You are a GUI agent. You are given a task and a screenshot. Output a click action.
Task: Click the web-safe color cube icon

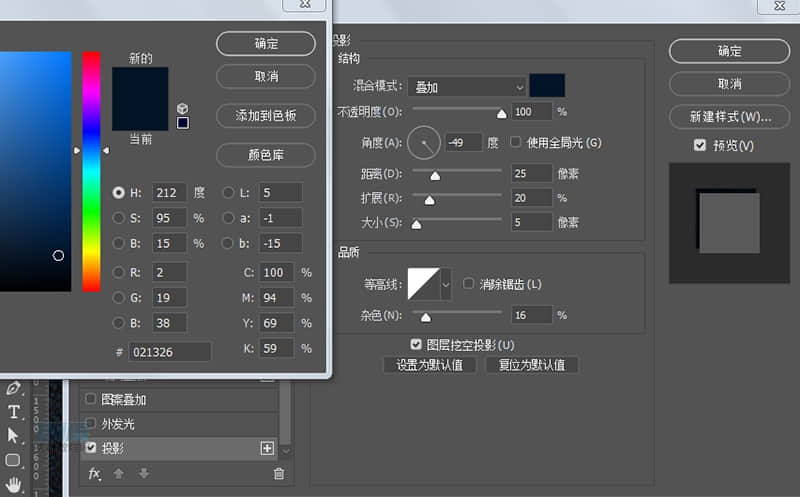click(x=182, y=108)
